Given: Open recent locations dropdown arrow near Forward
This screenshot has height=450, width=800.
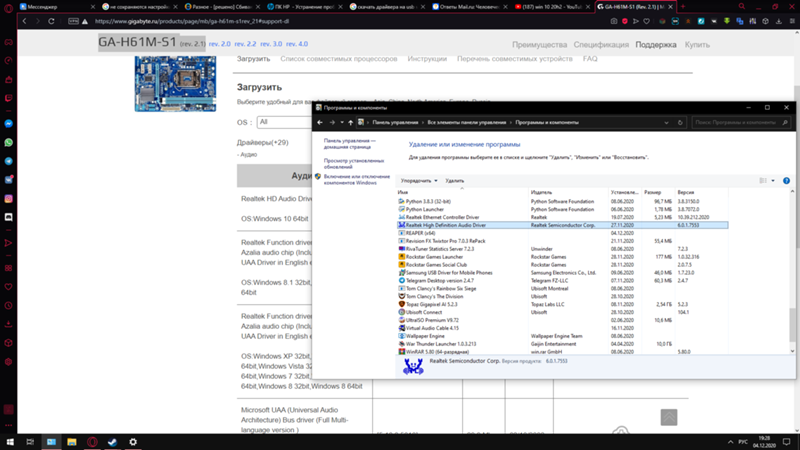Looking at the screenshot, I should [x=342, y=122].
